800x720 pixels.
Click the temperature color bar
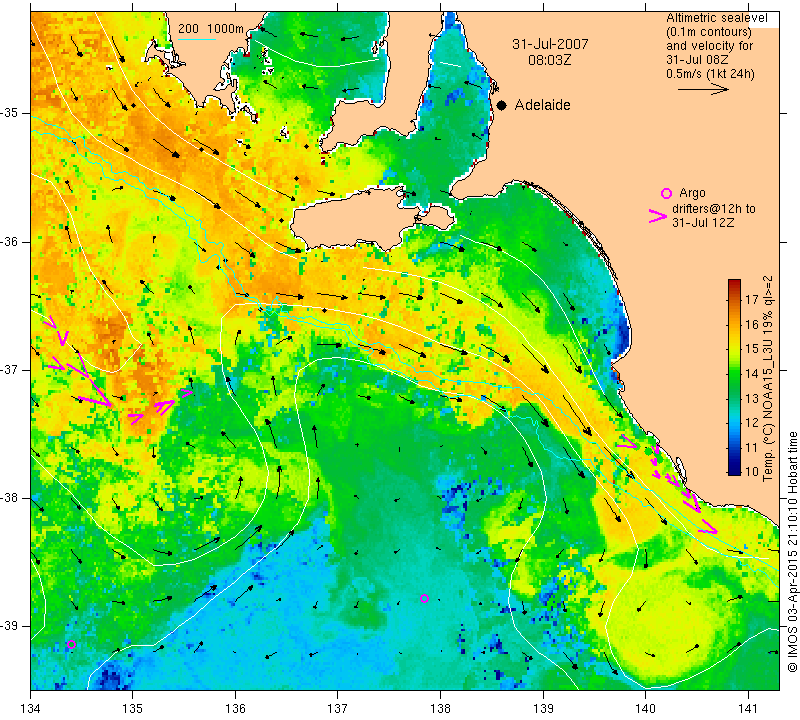(x=734, y=377)
